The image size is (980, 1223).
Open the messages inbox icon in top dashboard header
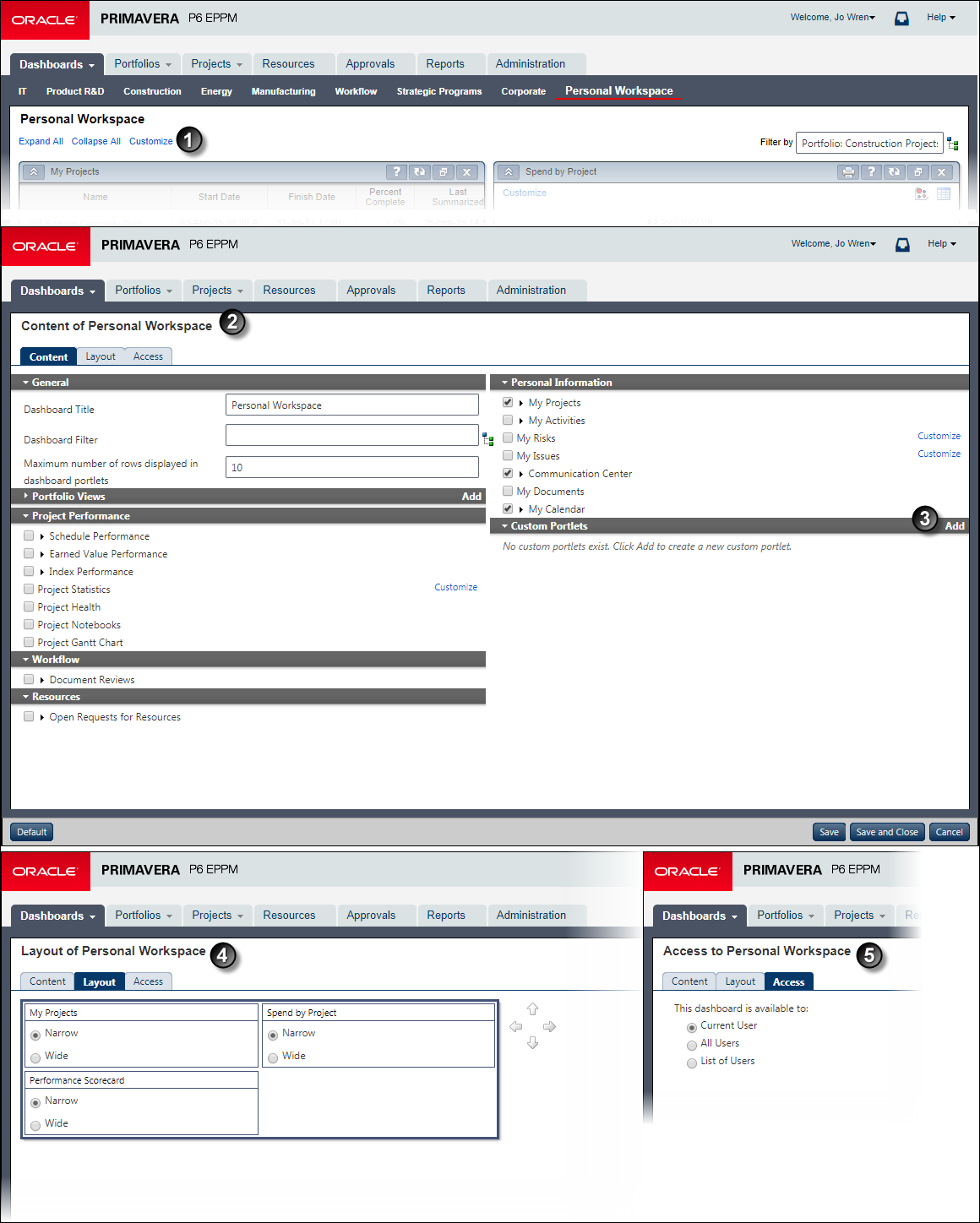901,18
